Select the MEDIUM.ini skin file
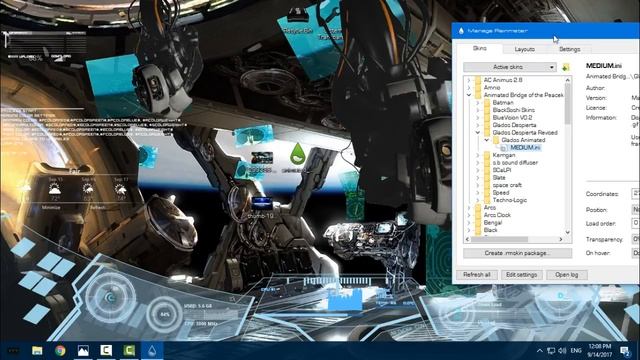Viewport: 640px width, 360px height. tap(525, 147)
